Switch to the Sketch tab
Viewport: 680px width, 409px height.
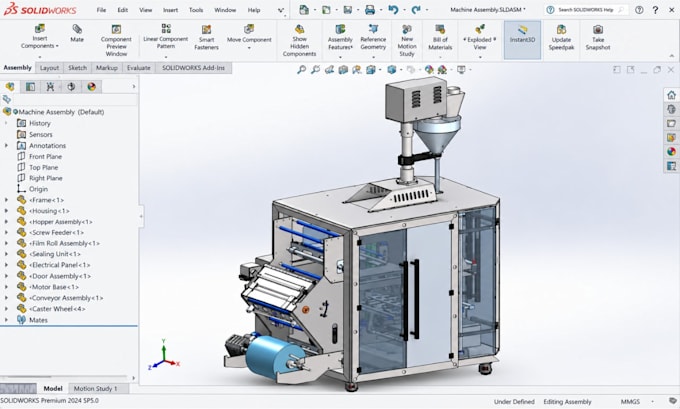click(x=77, y=68)
